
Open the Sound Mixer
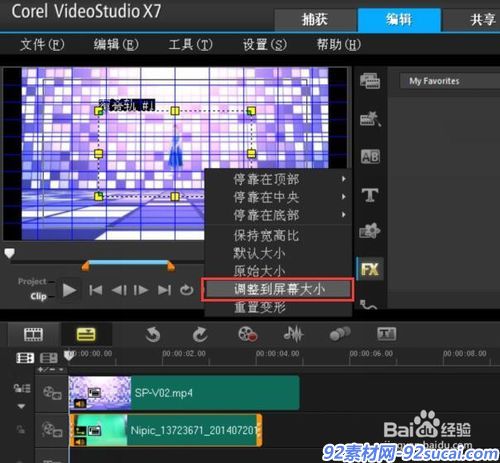point(293,334)
